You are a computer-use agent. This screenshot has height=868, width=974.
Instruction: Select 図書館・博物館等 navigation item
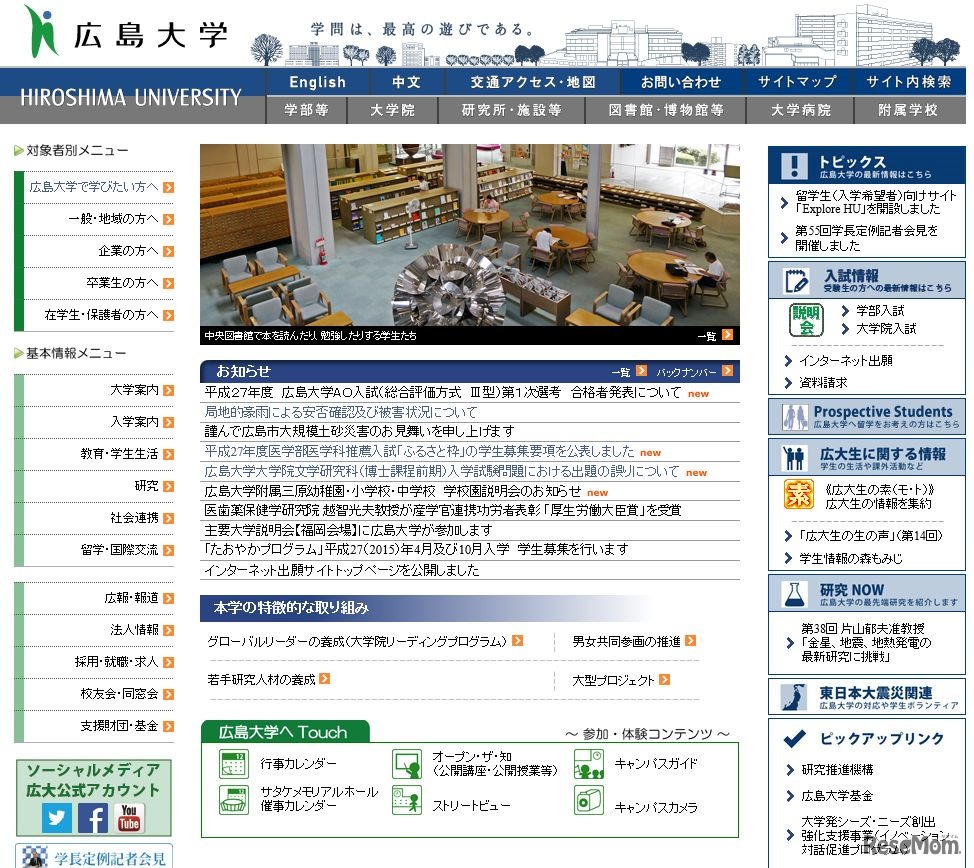pyautogui.click(x=665, y=110)
